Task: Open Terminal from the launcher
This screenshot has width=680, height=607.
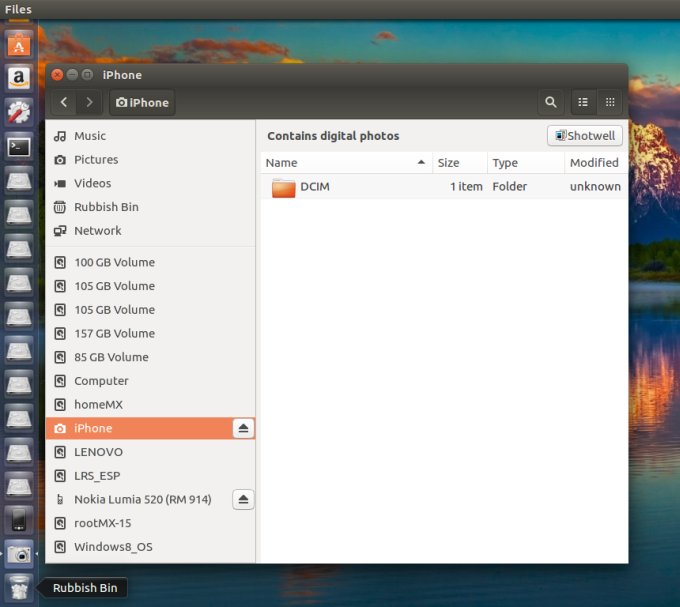Action: 19,147
